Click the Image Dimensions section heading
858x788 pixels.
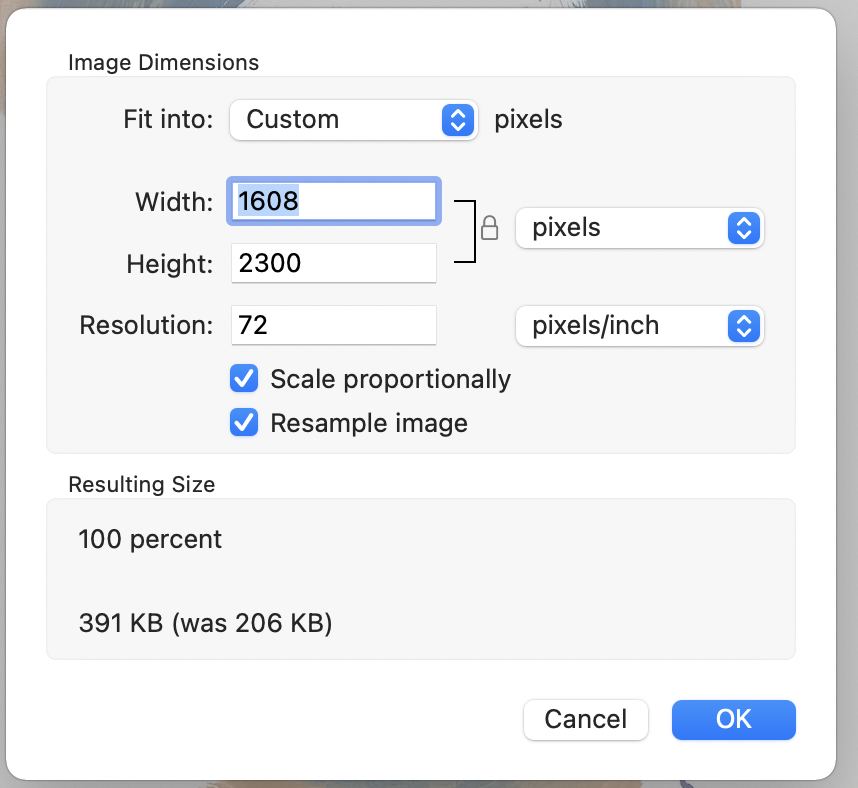163,63
